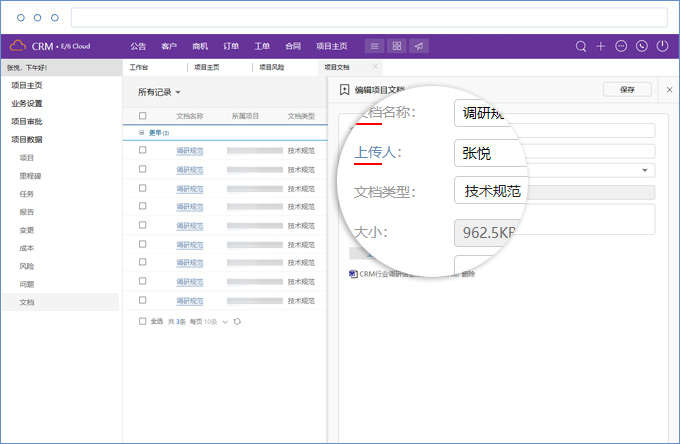The width and height of the screenshot is (680, 444).
Task: Click the 保存 button
Action: pos(627,89)
